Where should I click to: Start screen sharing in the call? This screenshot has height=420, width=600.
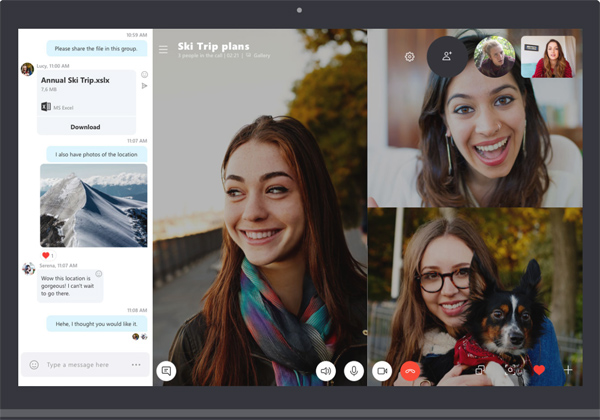point(481,370)
